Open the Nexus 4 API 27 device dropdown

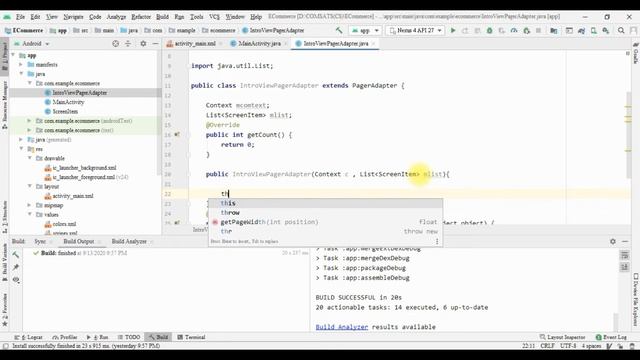pos(415,30)
